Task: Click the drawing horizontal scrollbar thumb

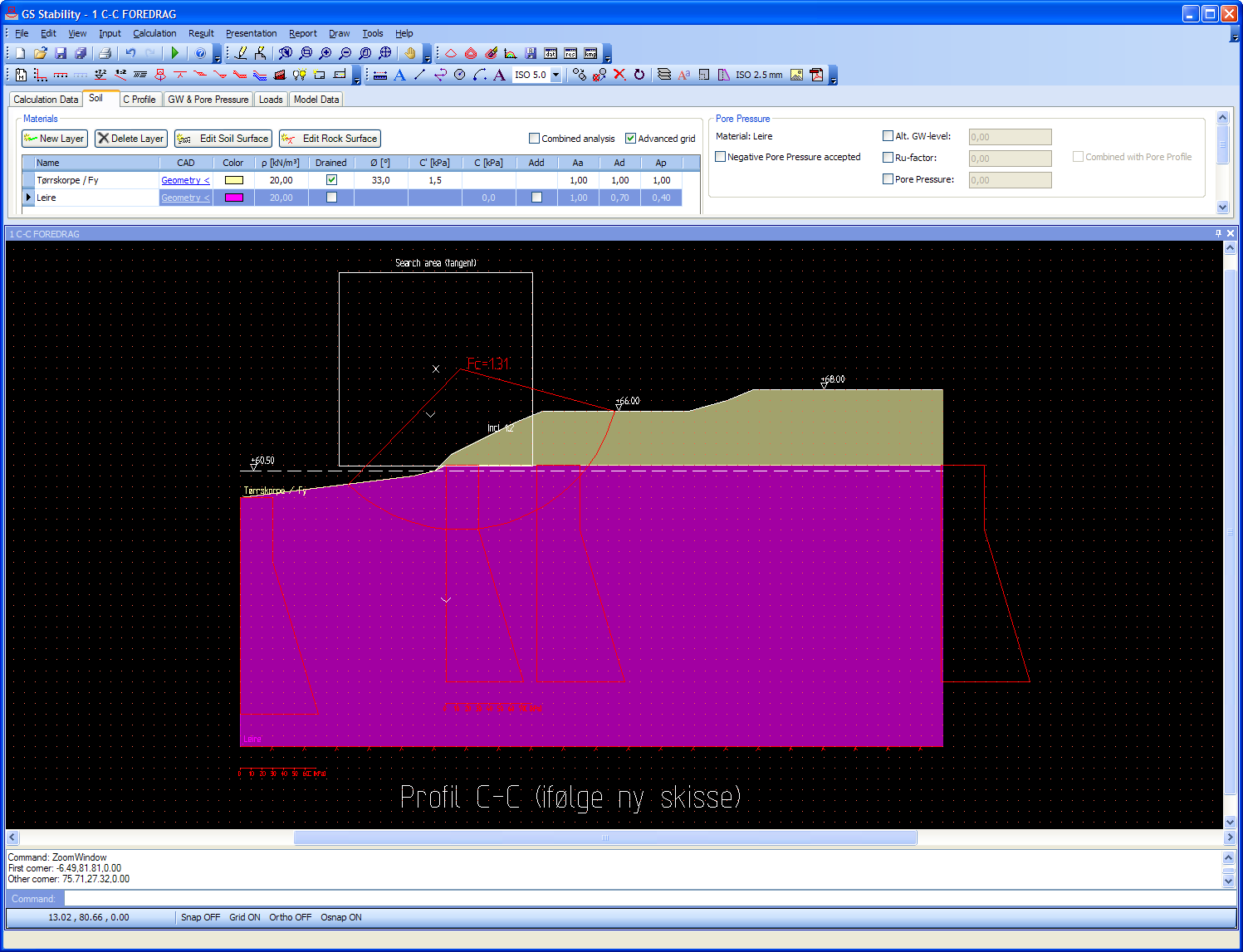Action: 605,837
